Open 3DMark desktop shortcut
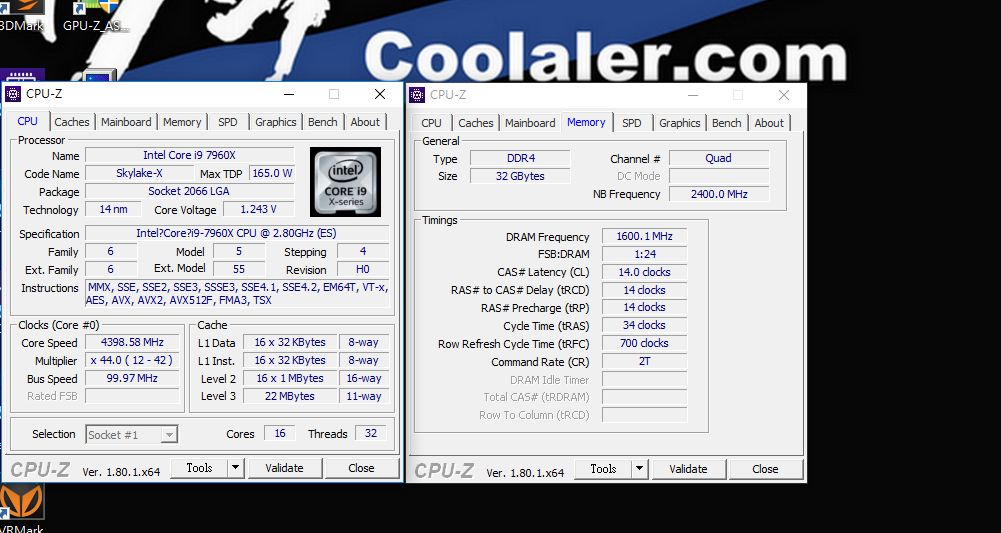The height and width of the screenshot is (533, 1001). tap(22, 16)
